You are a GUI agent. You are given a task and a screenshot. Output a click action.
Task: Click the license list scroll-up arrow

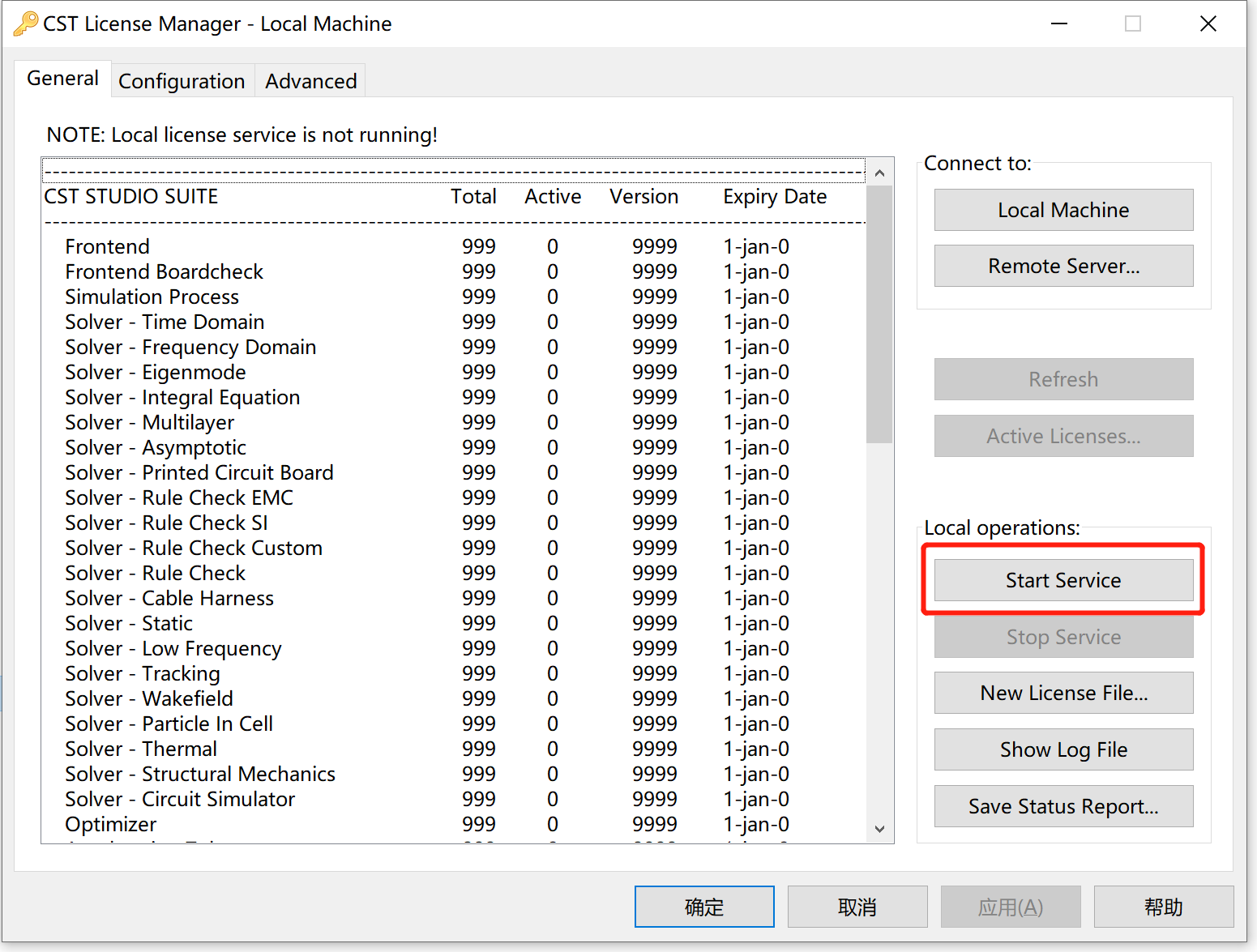(x=879, y=173)
